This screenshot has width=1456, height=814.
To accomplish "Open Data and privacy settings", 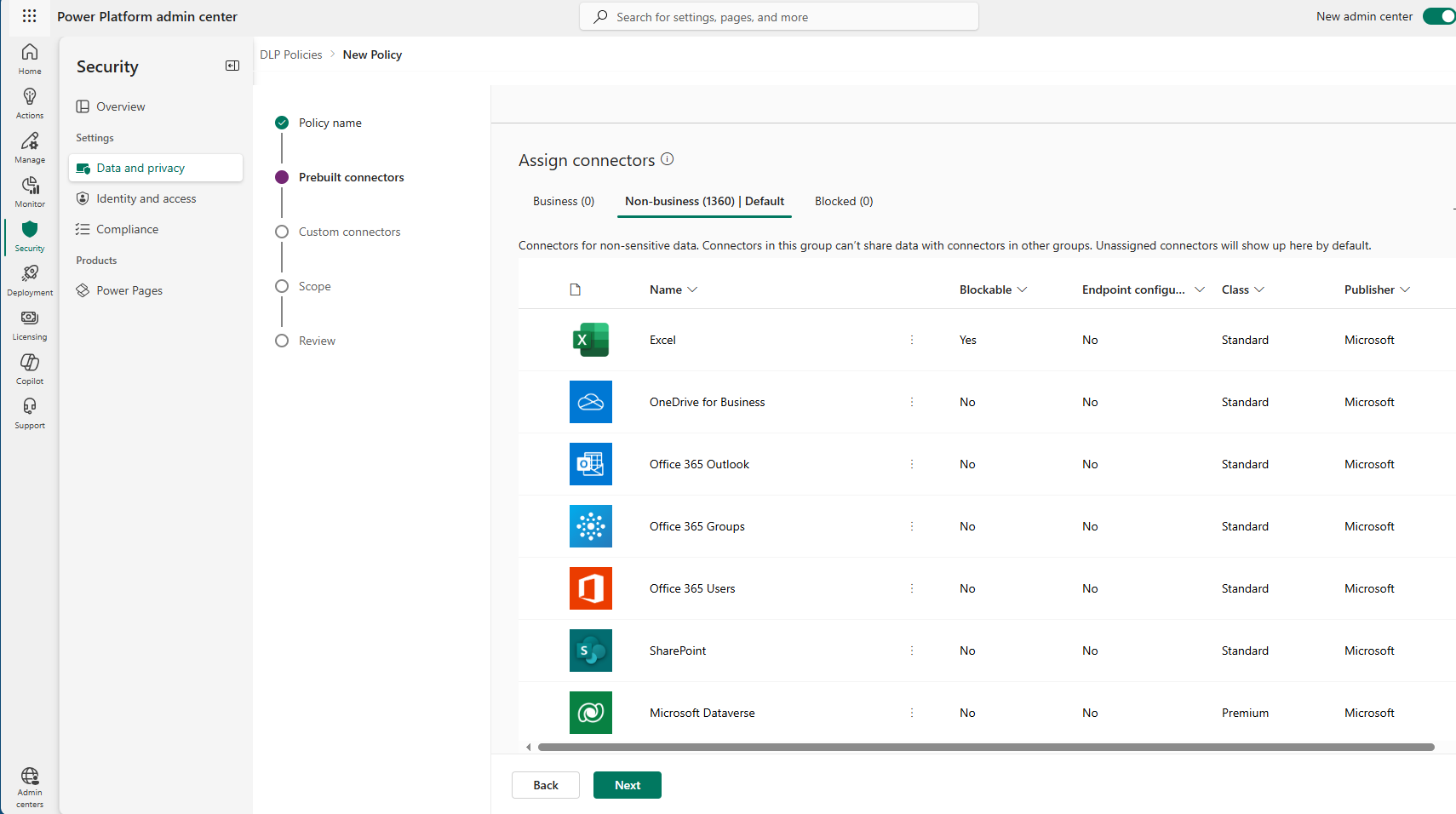I will 156,168.
